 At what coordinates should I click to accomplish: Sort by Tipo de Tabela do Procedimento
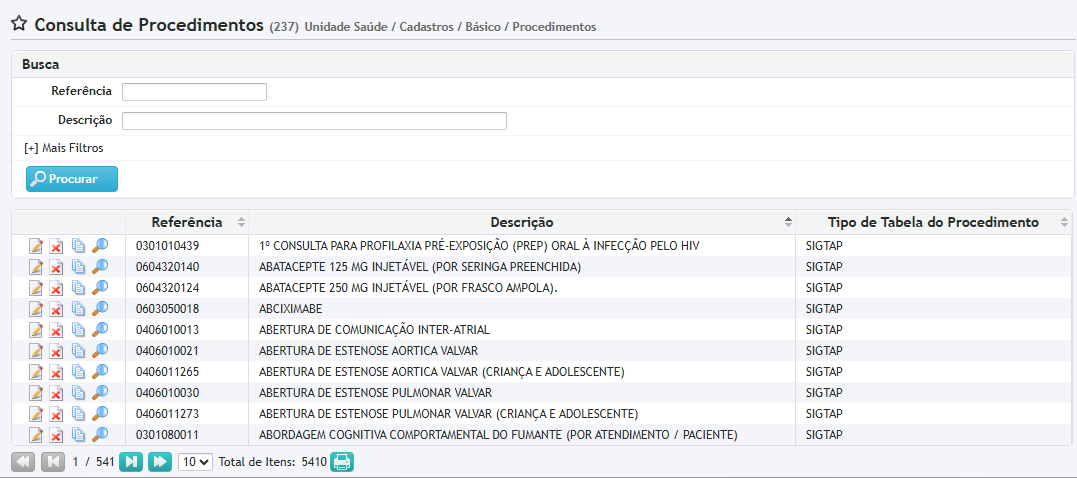[932, 222]
